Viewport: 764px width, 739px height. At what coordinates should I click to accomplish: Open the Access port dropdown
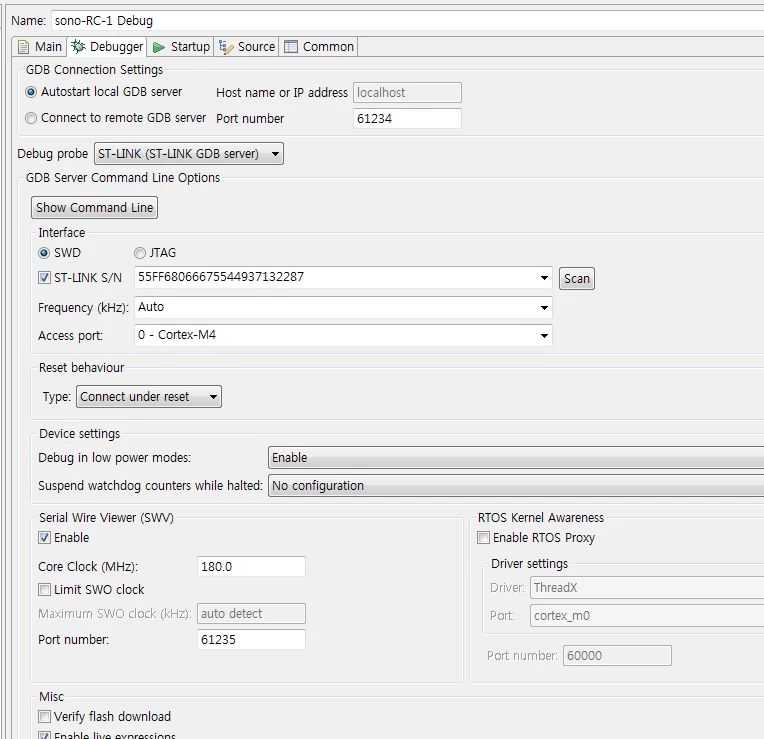click(343, 335)
